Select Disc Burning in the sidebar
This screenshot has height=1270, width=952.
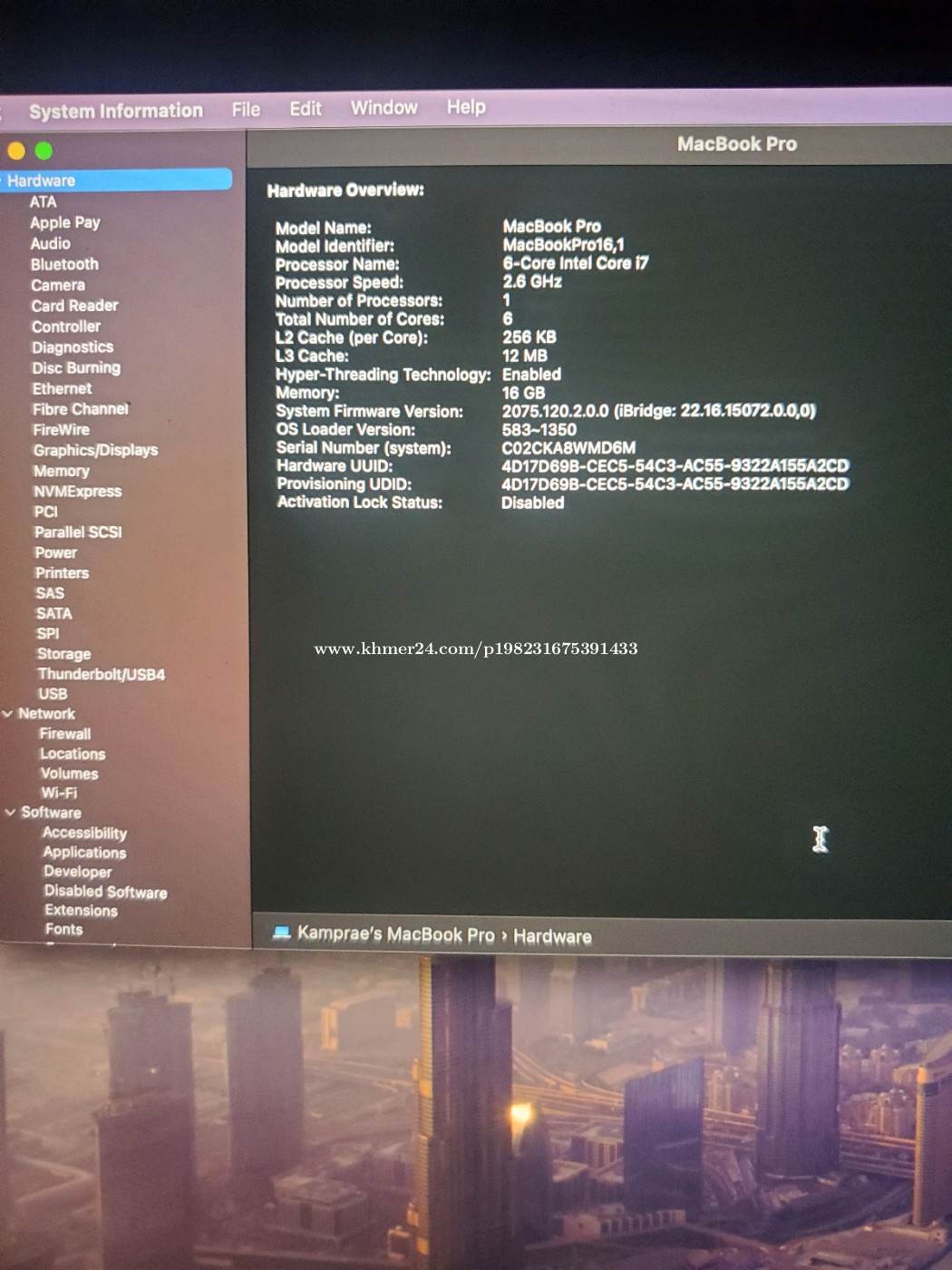pyautogui.click(x=76, y=367)
